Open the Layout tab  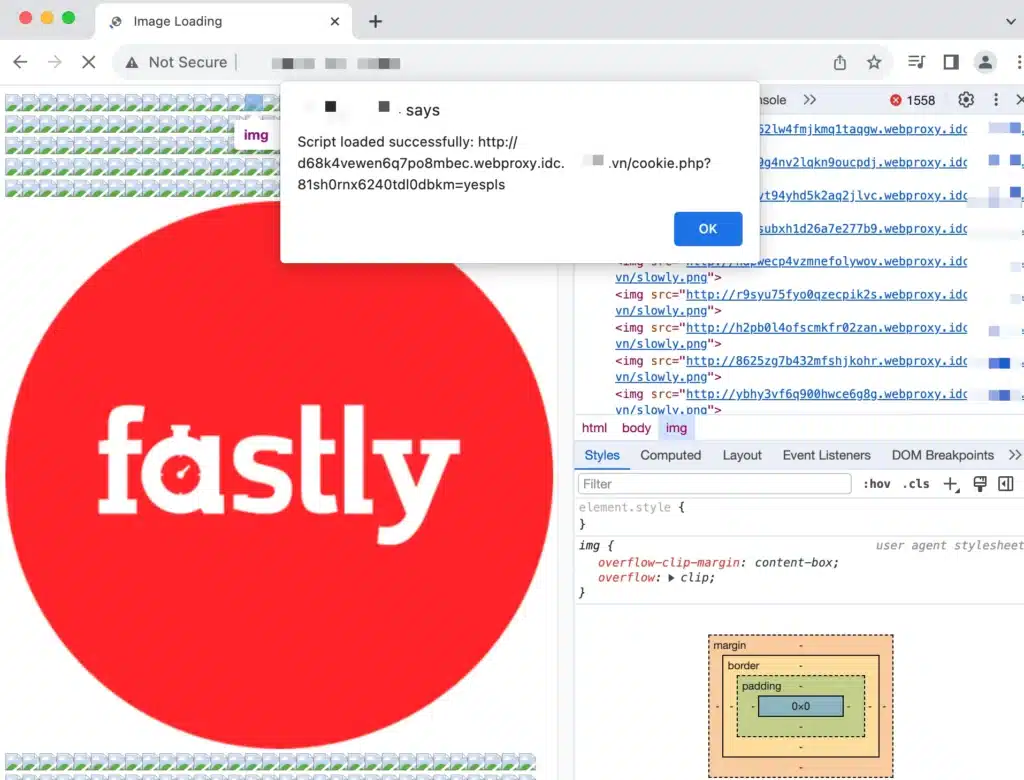coord(742,455)
